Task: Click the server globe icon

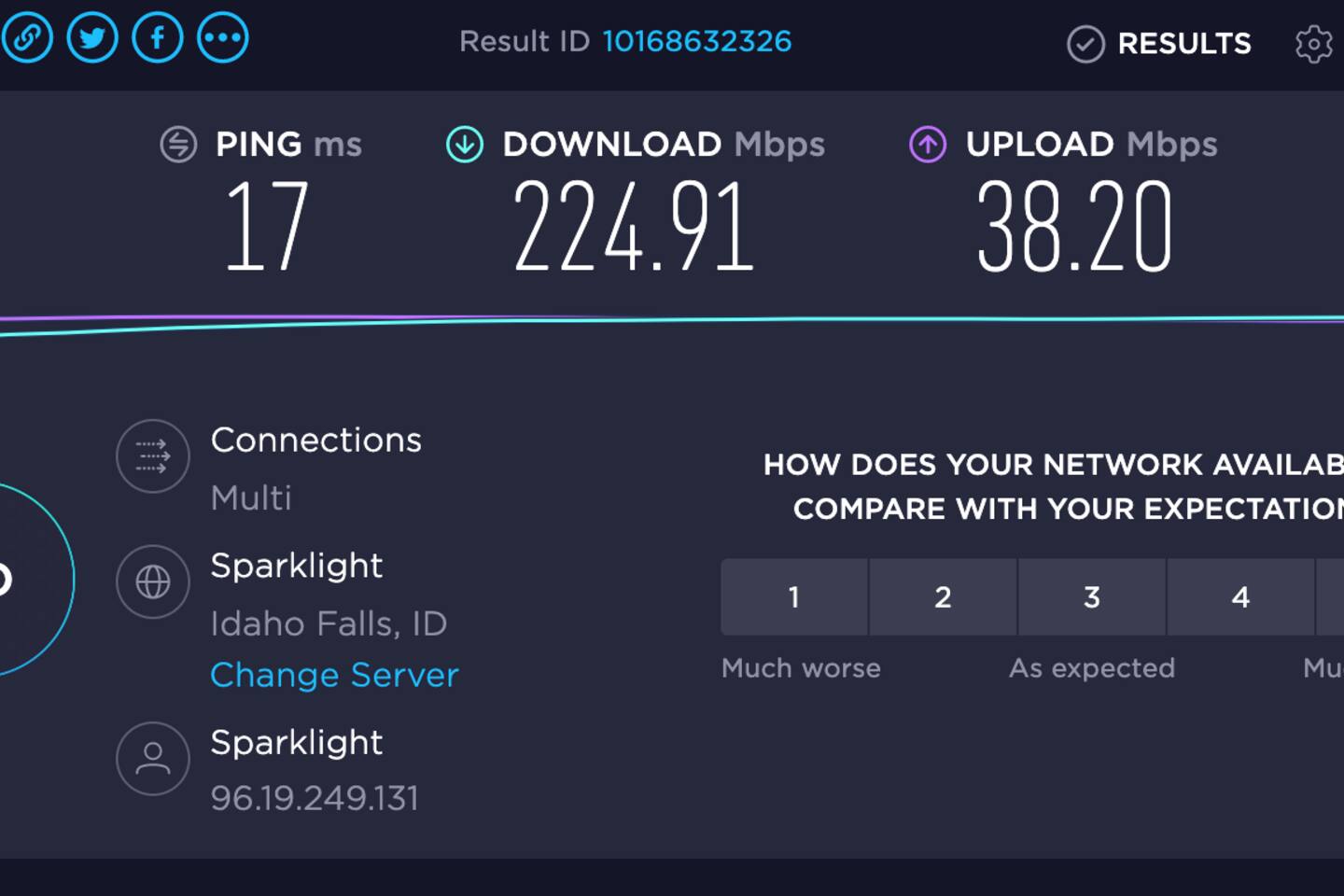Action: (153, 582)
